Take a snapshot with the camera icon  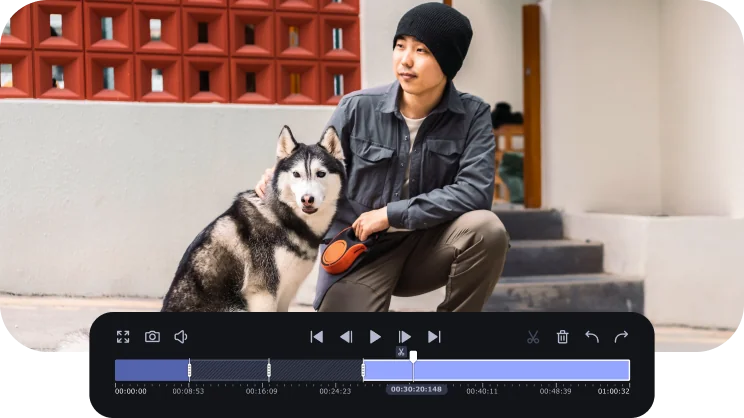point(152,337)
